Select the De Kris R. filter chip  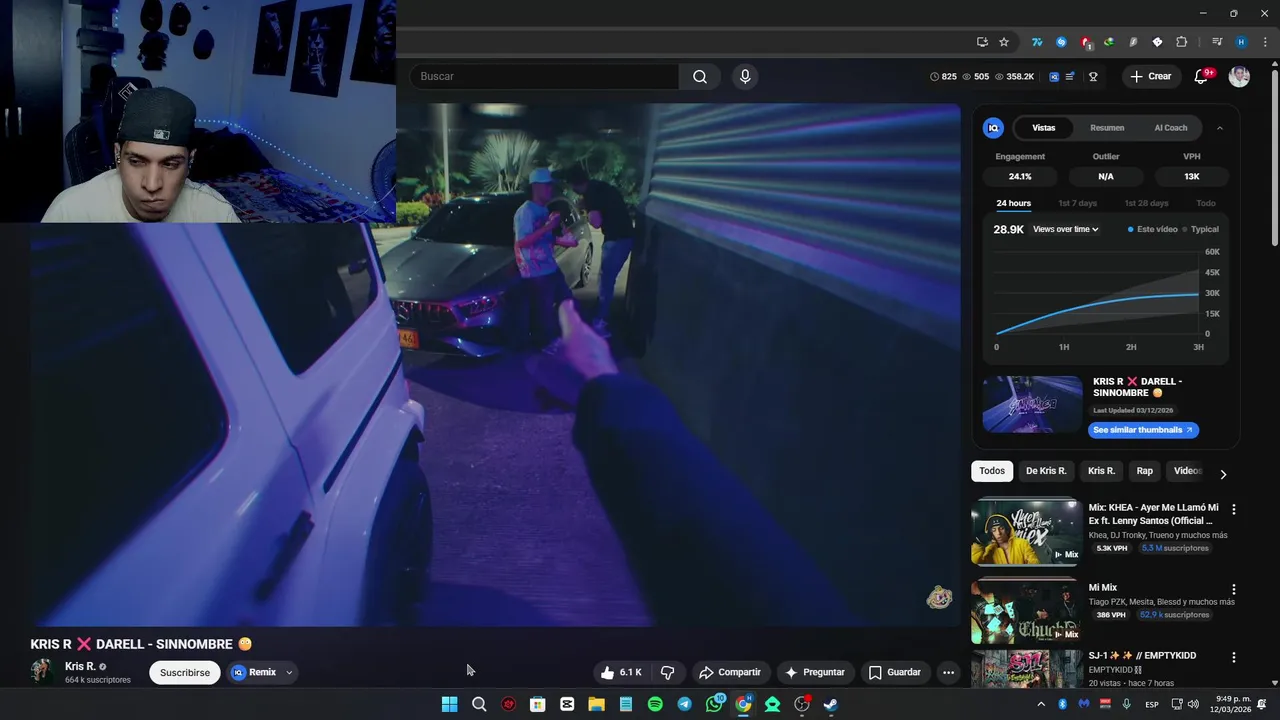1046,471
